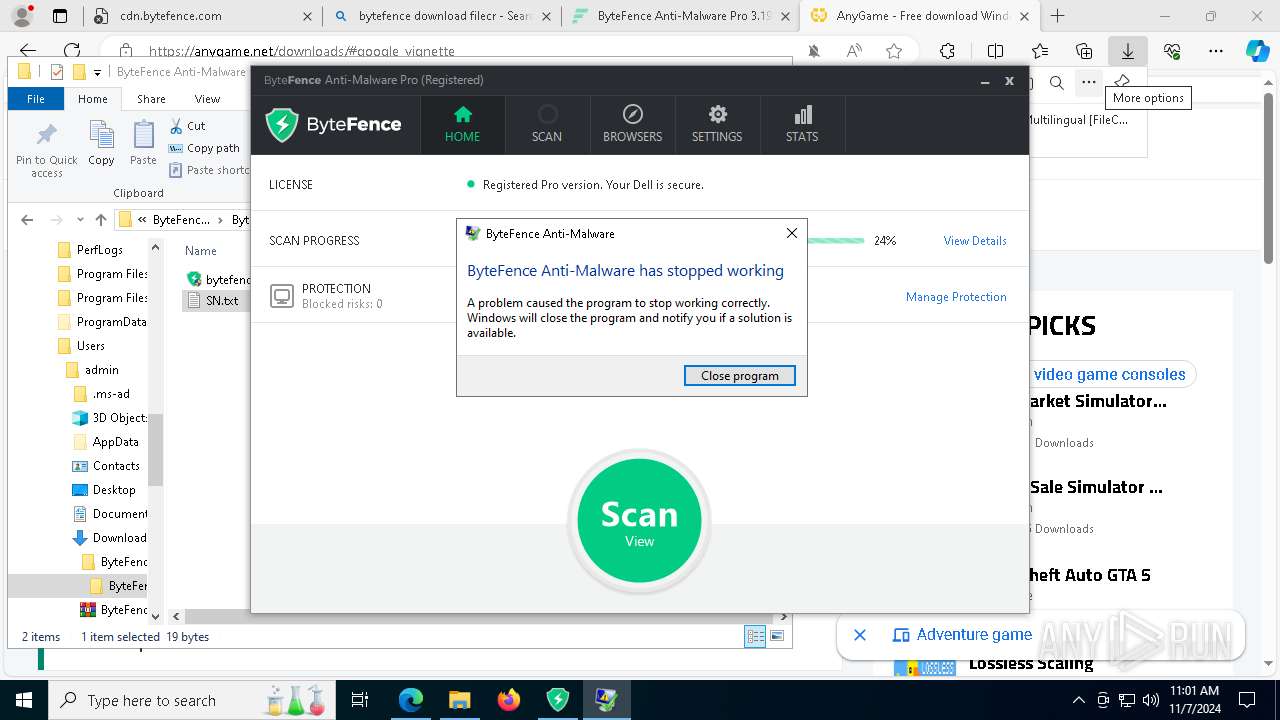Open the Edge Extensions puzzle icon
Viewport: 1280px width, 720px height.
947,51
